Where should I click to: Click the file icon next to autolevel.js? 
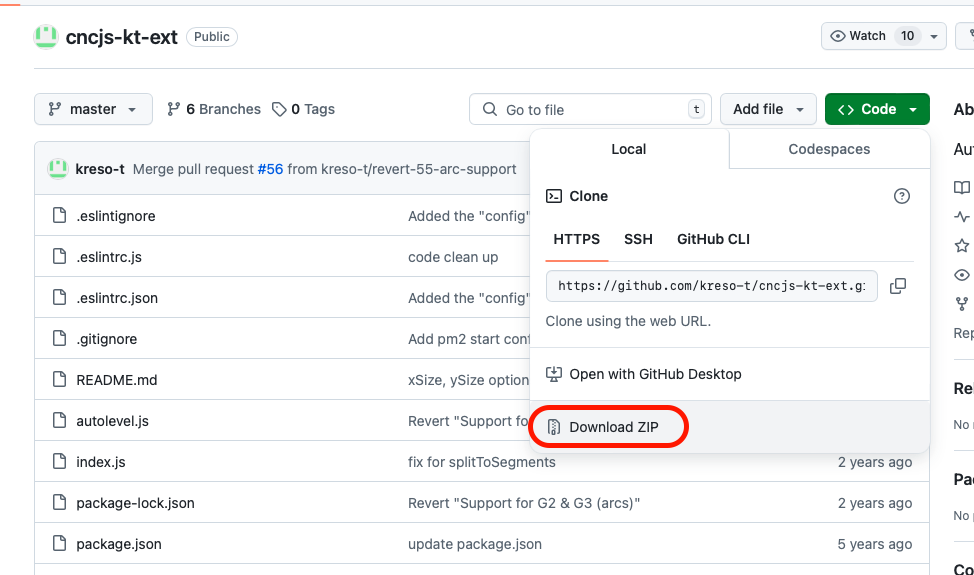click(59, 420)
